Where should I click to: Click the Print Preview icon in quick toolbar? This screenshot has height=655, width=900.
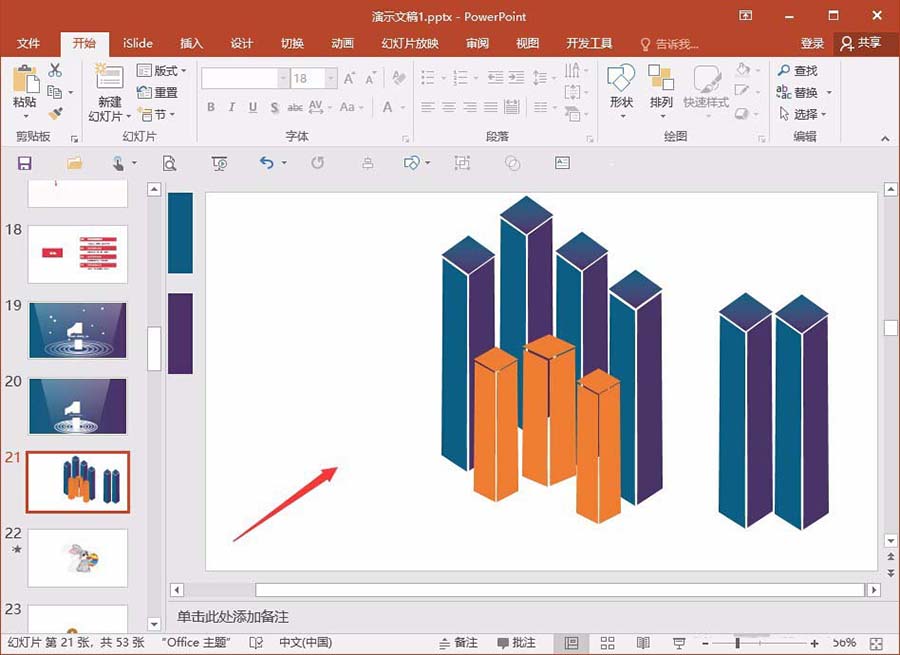(x=169, y=164)
